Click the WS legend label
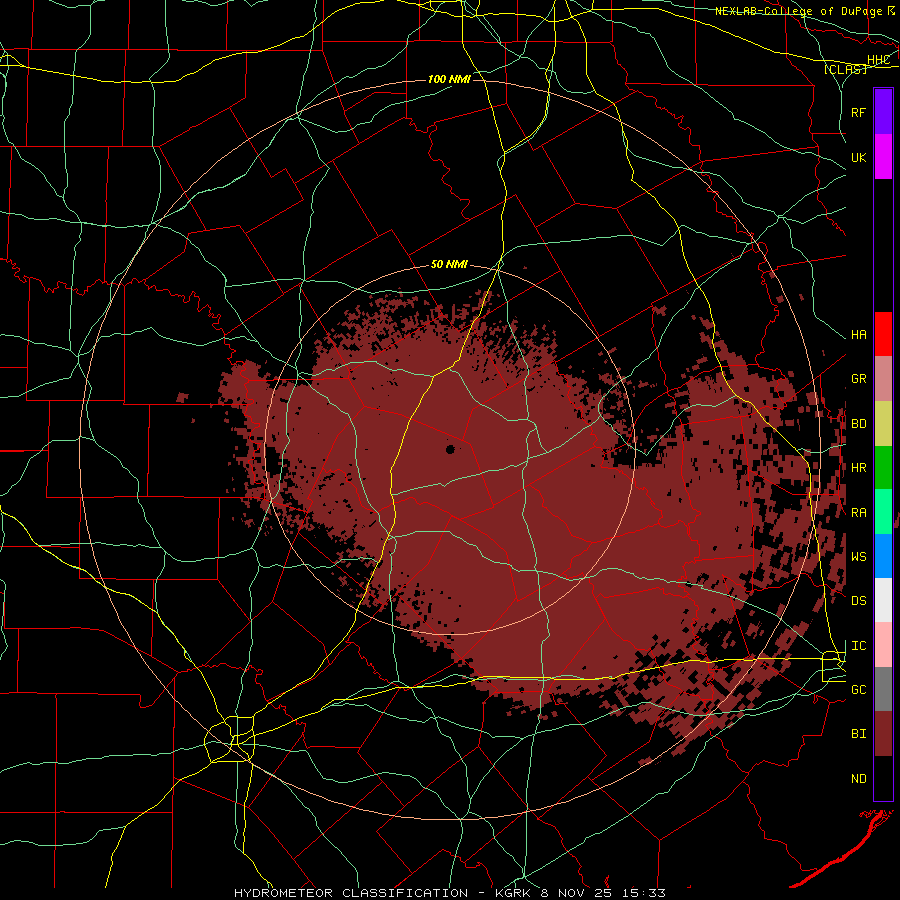This screenshot has width=900, height=900. [x=858, y=557]
